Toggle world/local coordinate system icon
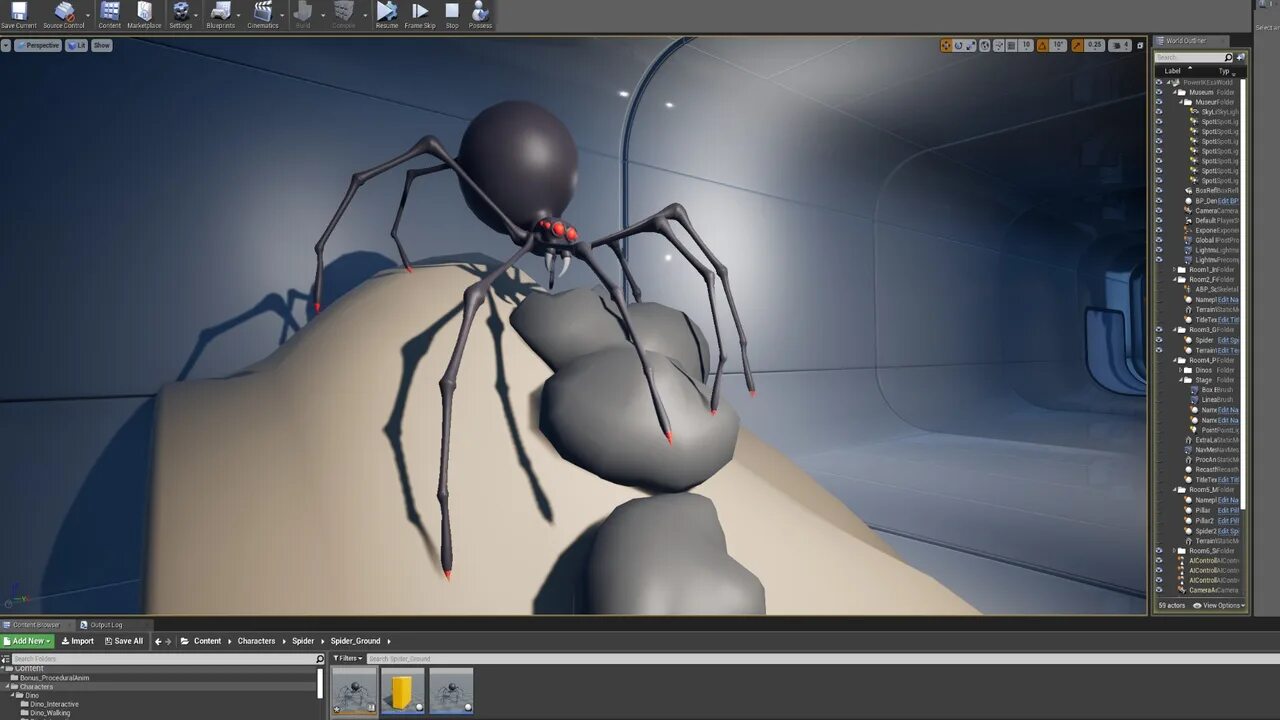The width and height of the screenshot is (1280, 720). (985, 45)
